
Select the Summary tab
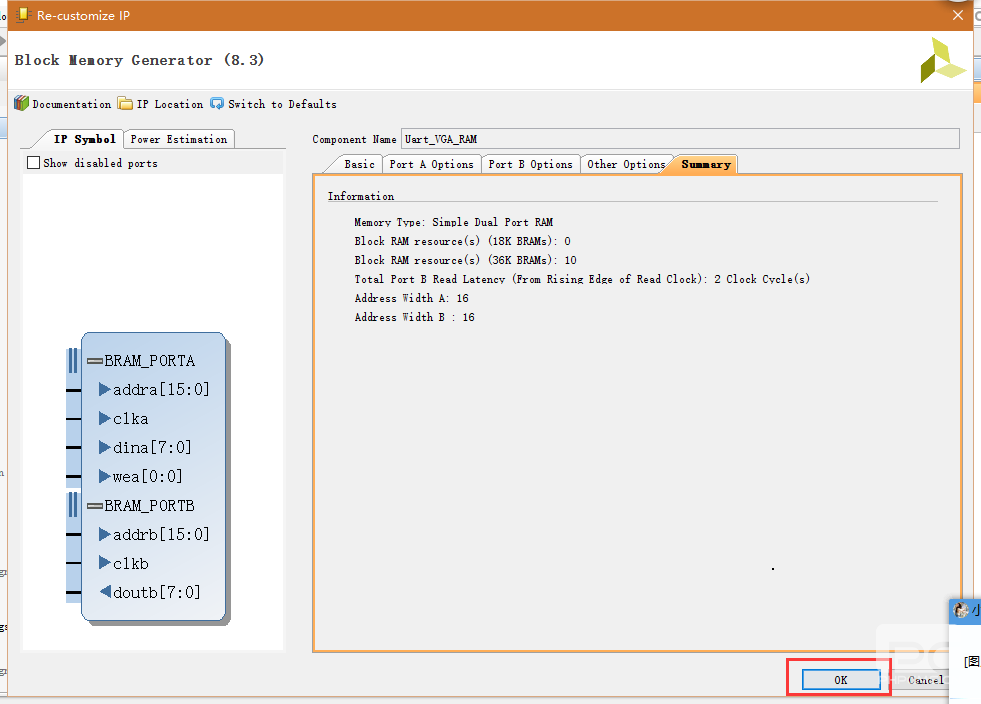point(706,164)
